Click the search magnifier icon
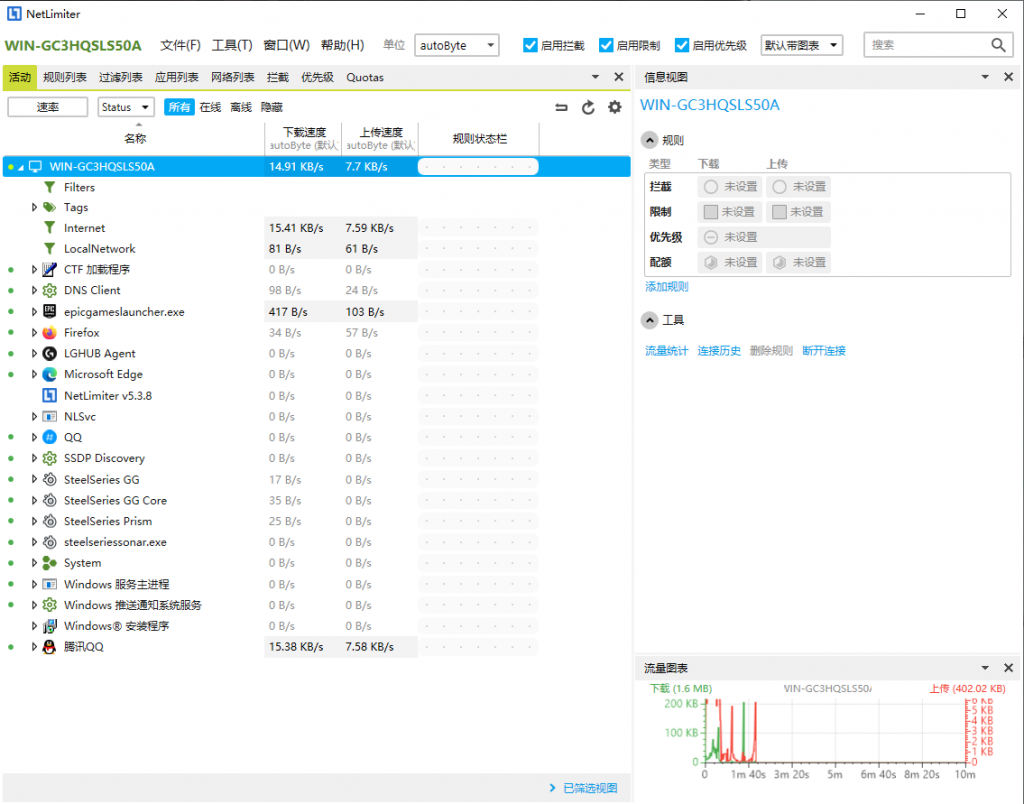1024x804 pixels. pyautogui.click(x=998, y=45)
